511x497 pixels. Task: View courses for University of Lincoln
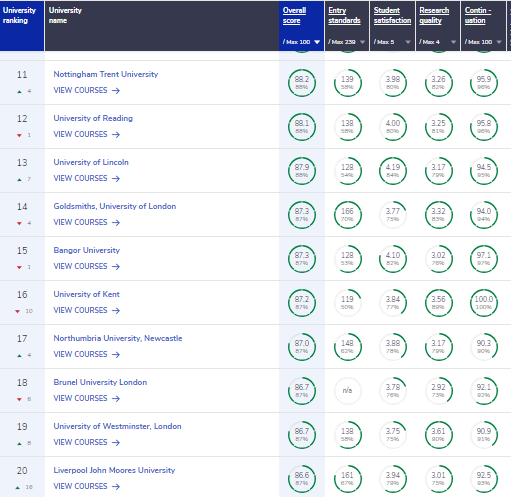click(87, 178)
